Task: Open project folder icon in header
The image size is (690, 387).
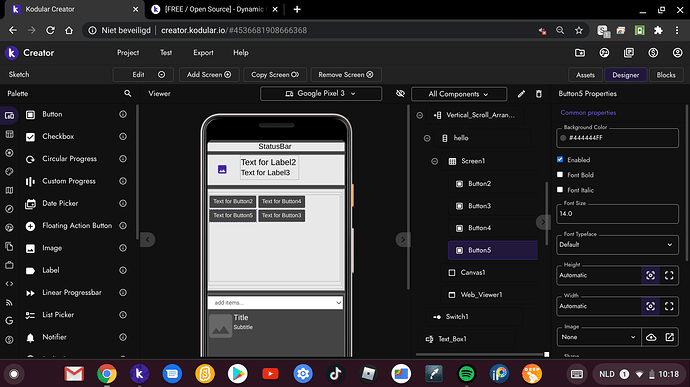Action: (580, 53)
